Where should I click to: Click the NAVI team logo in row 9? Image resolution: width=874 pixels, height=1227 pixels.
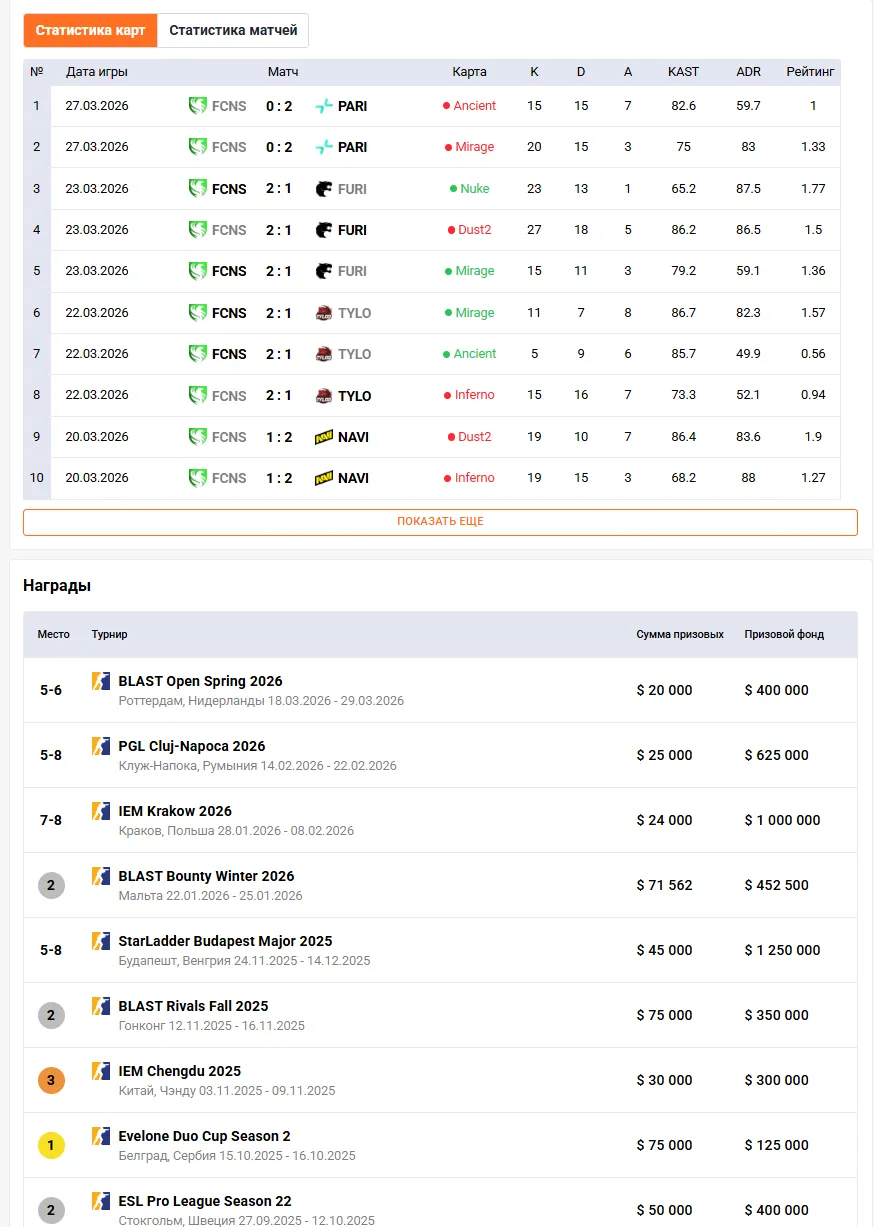(x=324, y=437)
